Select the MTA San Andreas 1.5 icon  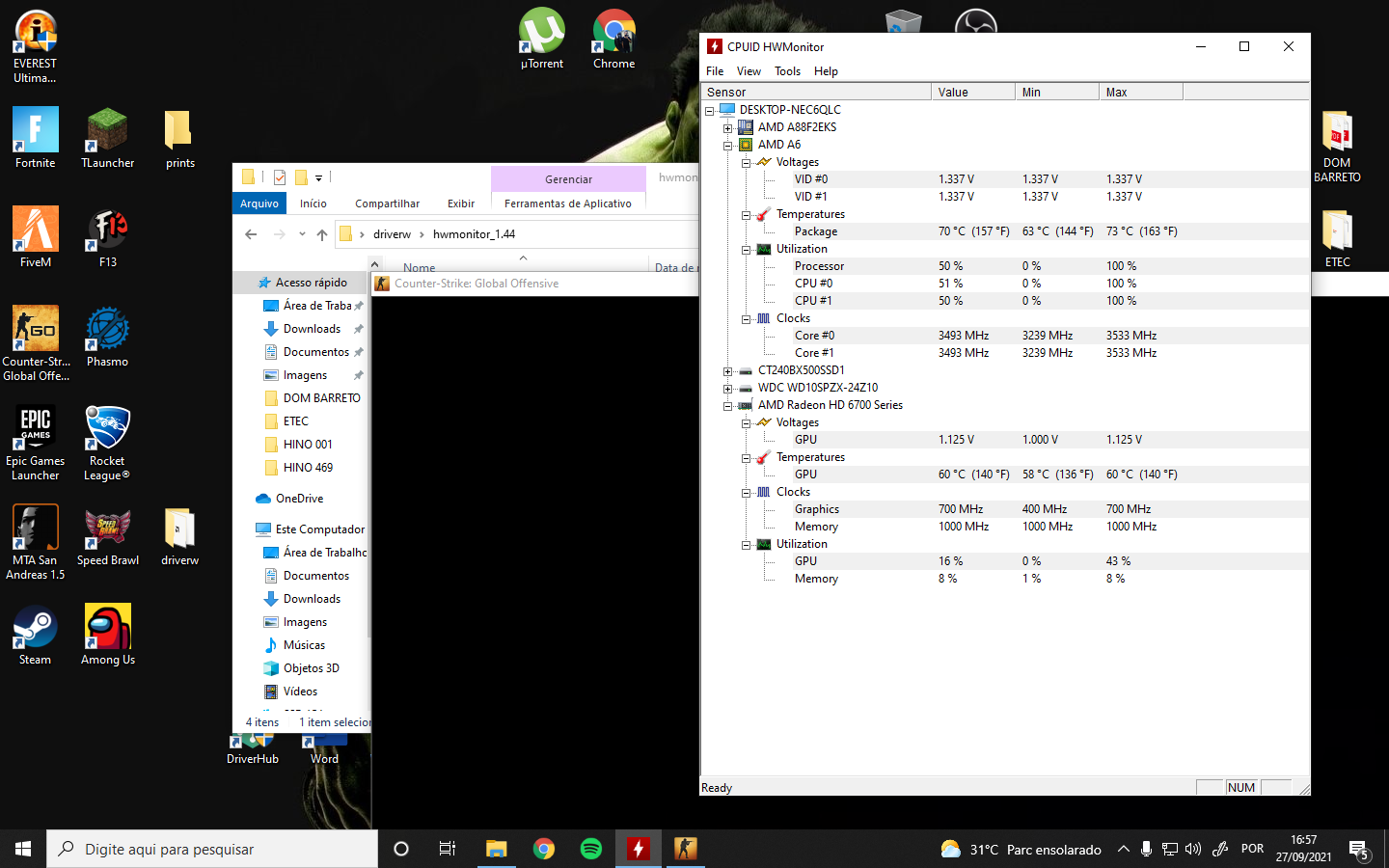36,542
